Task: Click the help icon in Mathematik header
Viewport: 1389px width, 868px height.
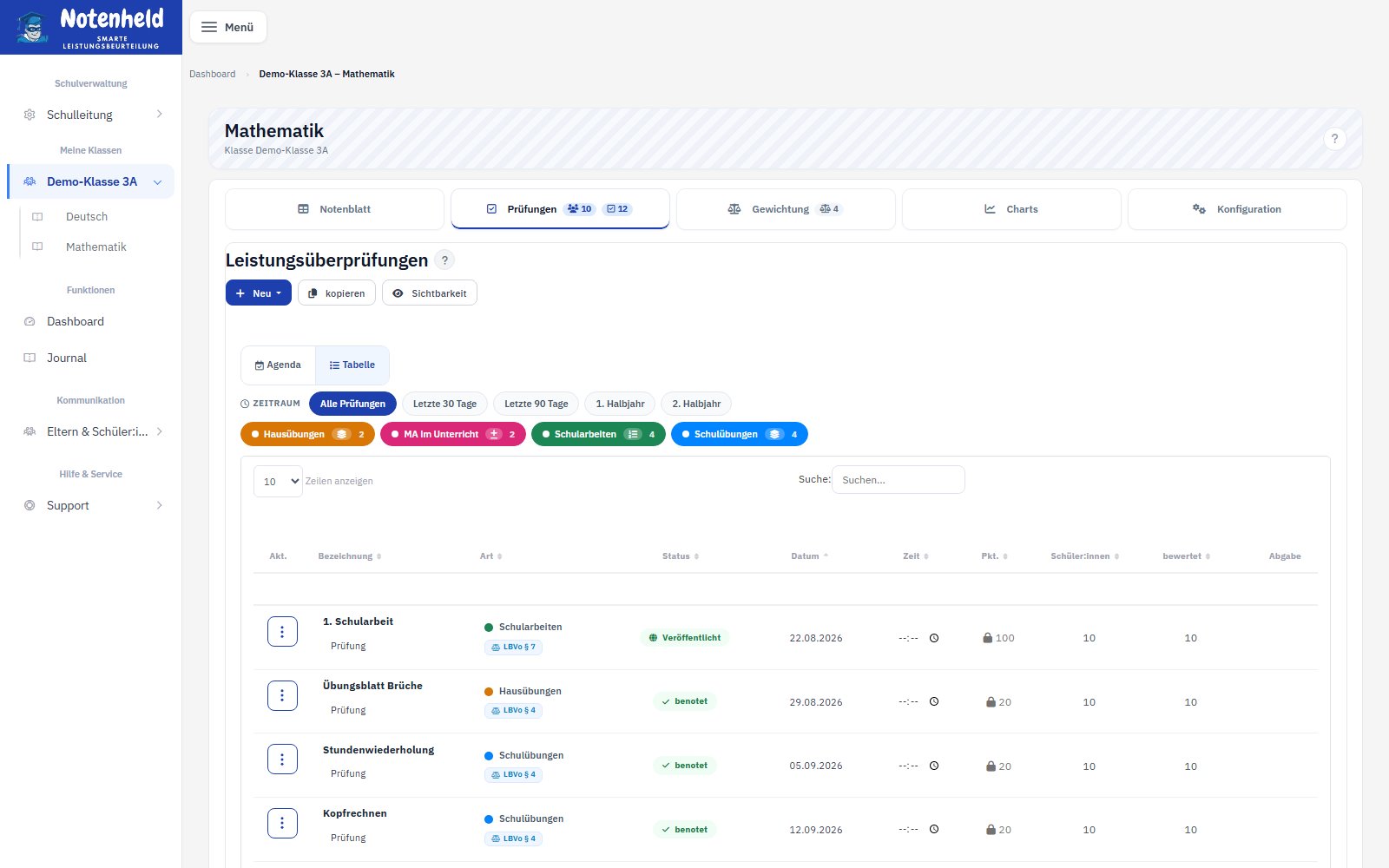Action: point(1335,139)
